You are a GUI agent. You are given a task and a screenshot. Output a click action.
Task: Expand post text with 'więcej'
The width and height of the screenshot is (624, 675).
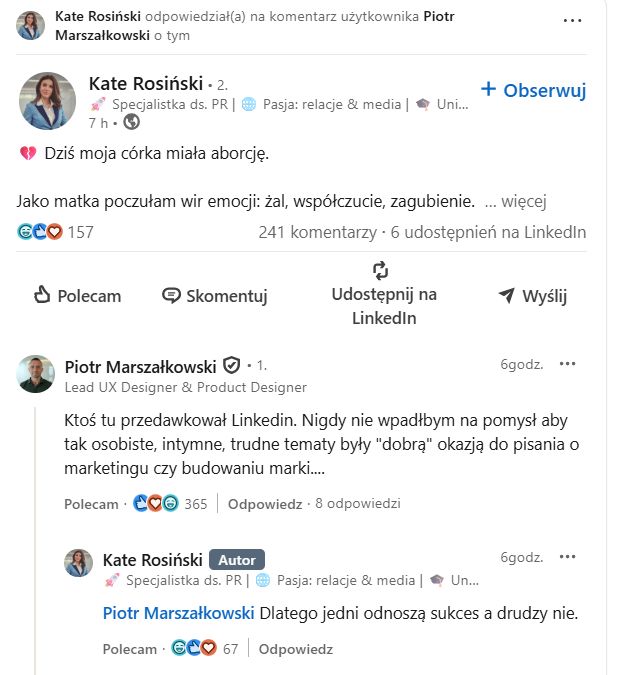pyautogui.click(x=522, y=201)
